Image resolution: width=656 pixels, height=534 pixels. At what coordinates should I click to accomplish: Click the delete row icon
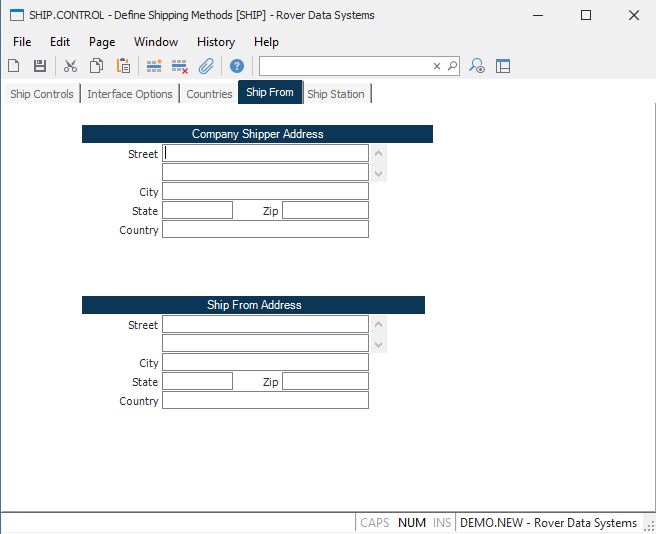180,66
